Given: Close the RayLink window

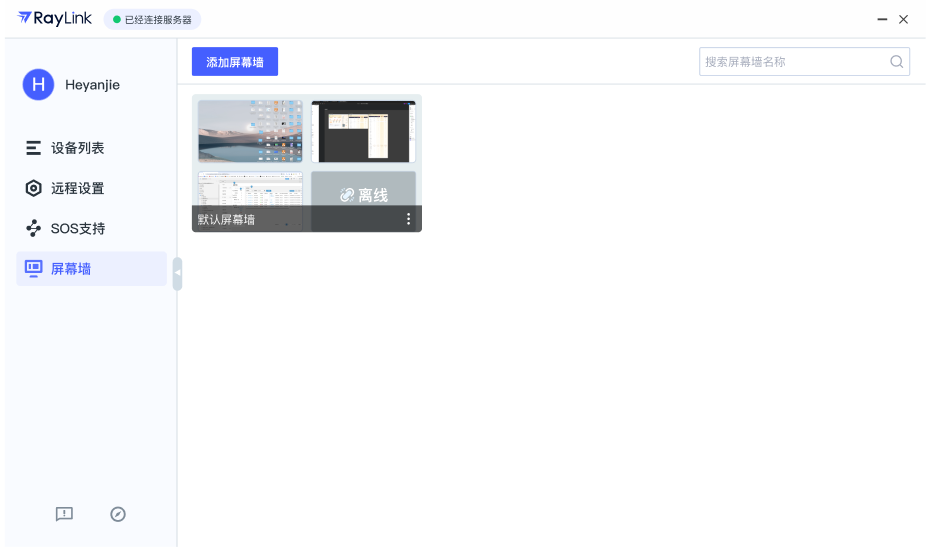Looking at the screenshot, I should [904, 20].
